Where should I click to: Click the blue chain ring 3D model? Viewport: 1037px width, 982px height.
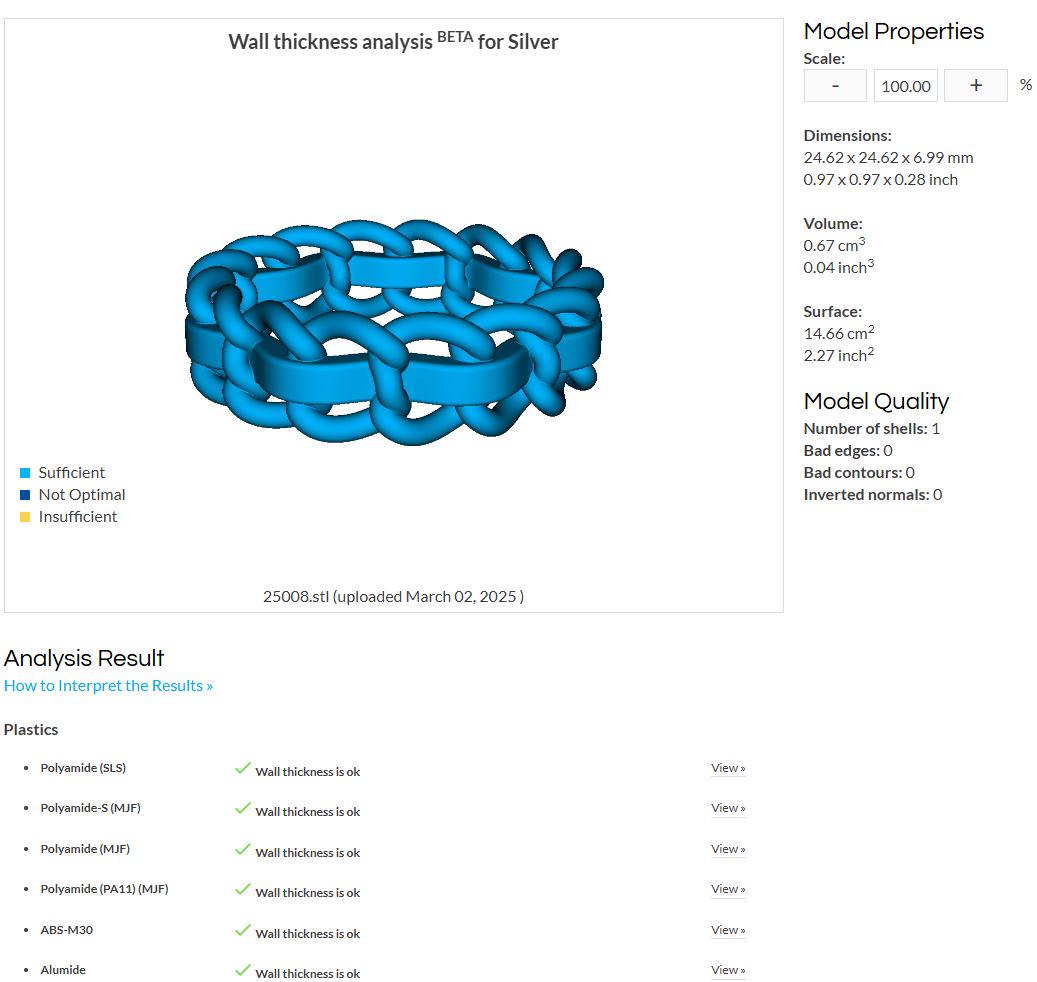394,332
